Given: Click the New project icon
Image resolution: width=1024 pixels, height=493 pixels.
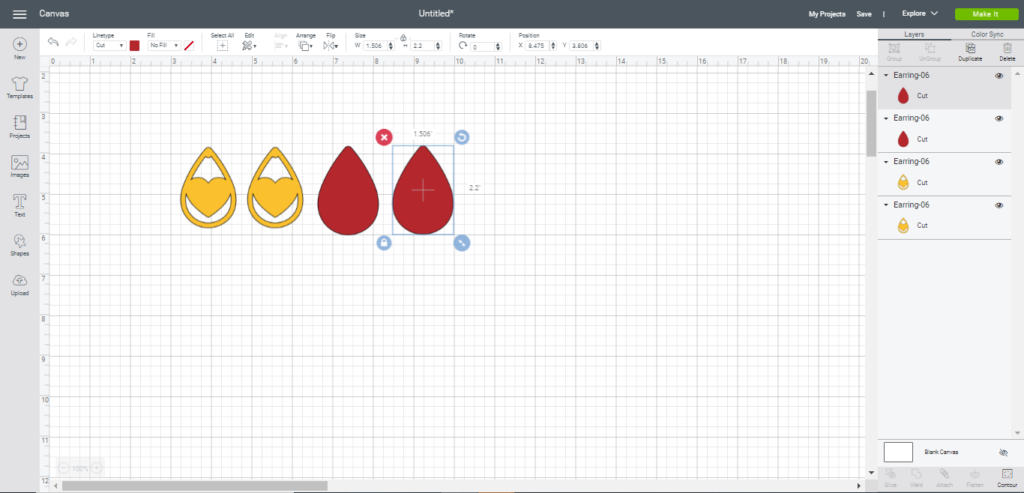Looking at the screenshot, I should 19,48.
